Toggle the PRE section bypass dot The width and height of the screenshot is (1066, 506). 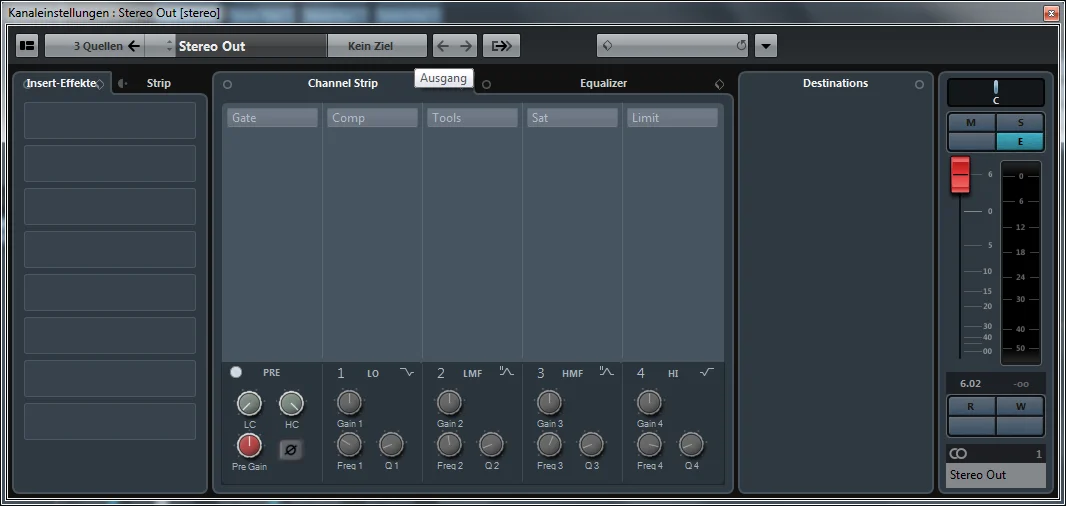(x=235, y=372)
